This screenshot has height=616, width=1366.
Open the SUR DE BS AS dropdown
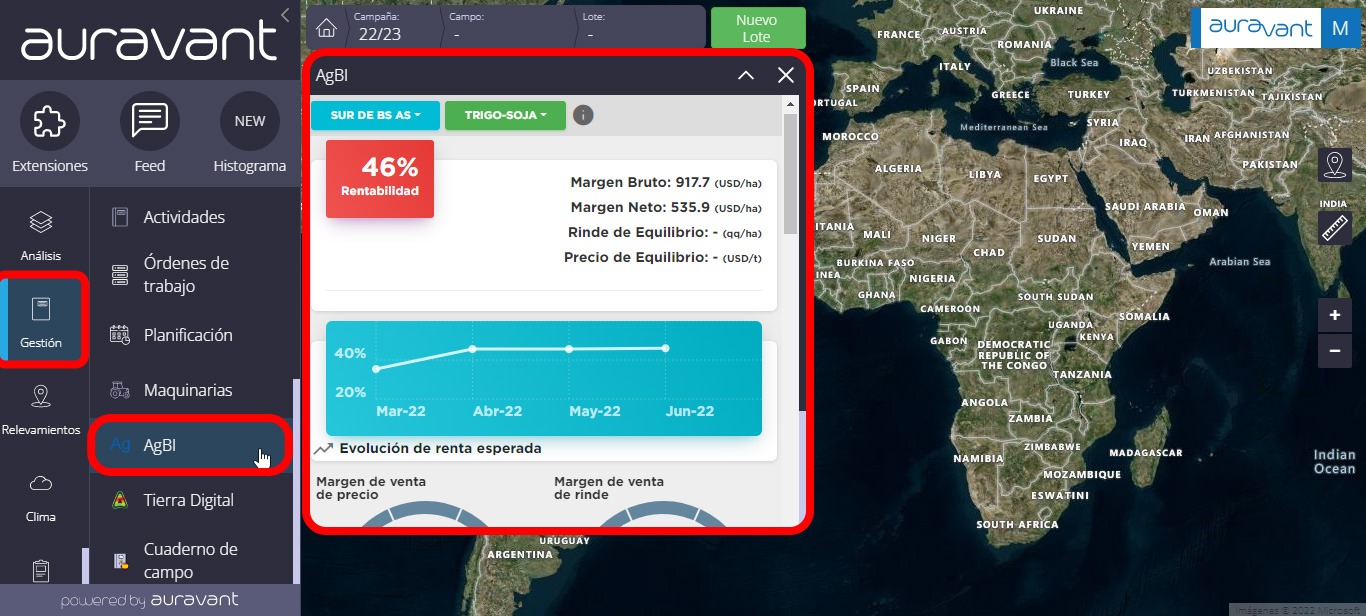click(375, 115)
